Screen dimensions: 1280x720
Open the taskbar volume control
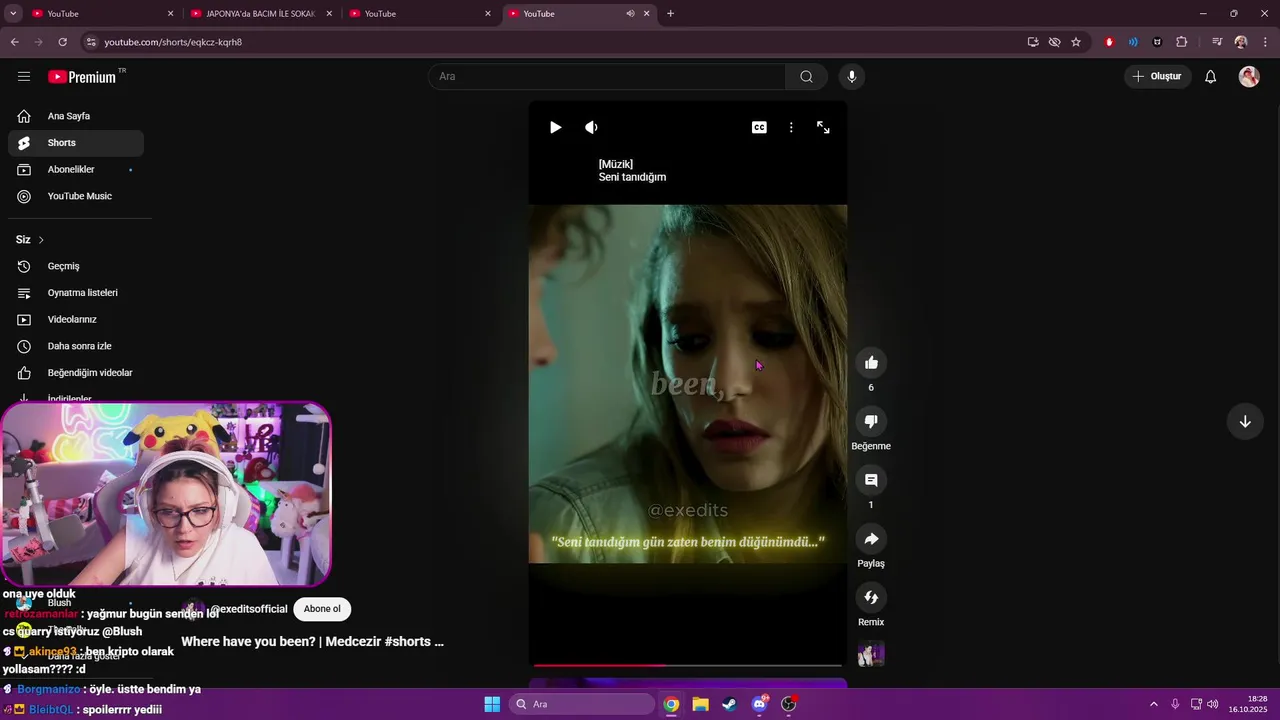click(x=1212, y=704)
